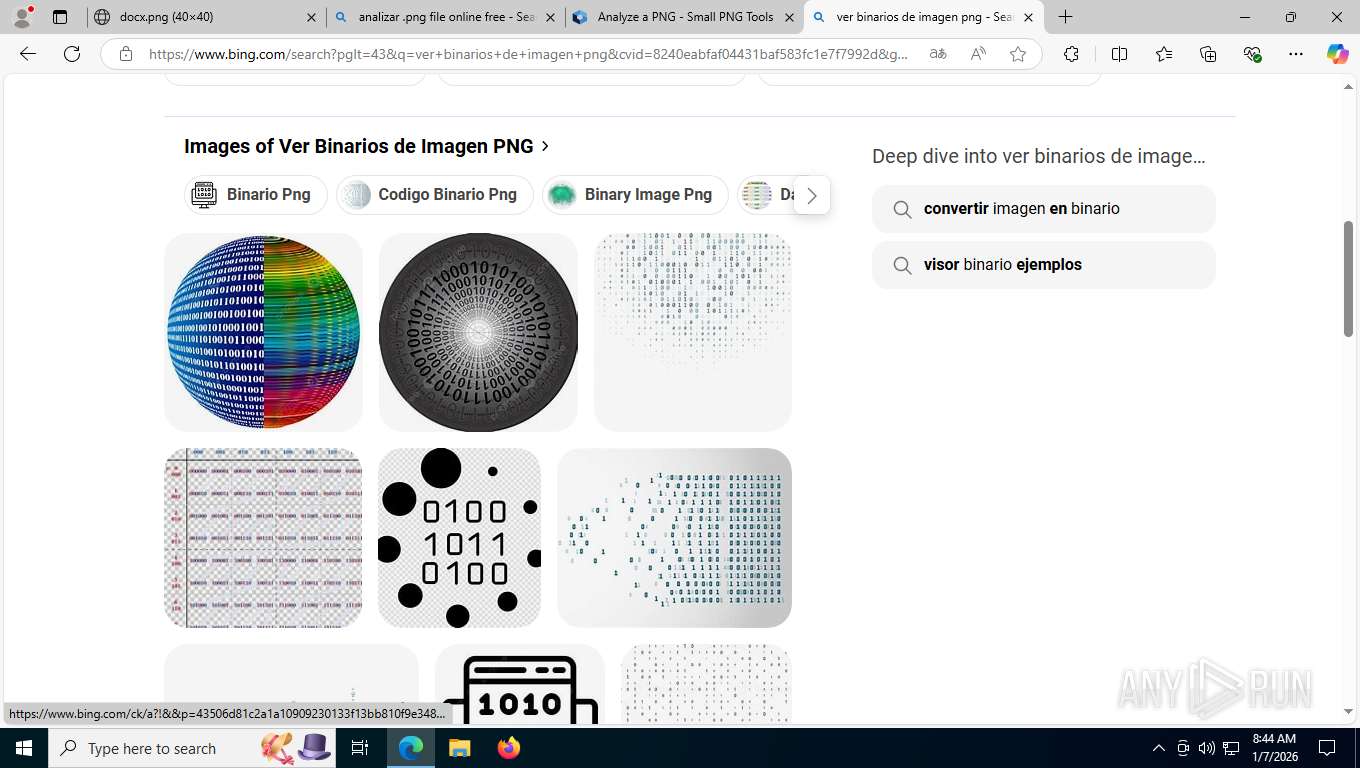This screenshot has height=768, width=1360.
Task: Click the network tray icon
Action: [1232, 748]
